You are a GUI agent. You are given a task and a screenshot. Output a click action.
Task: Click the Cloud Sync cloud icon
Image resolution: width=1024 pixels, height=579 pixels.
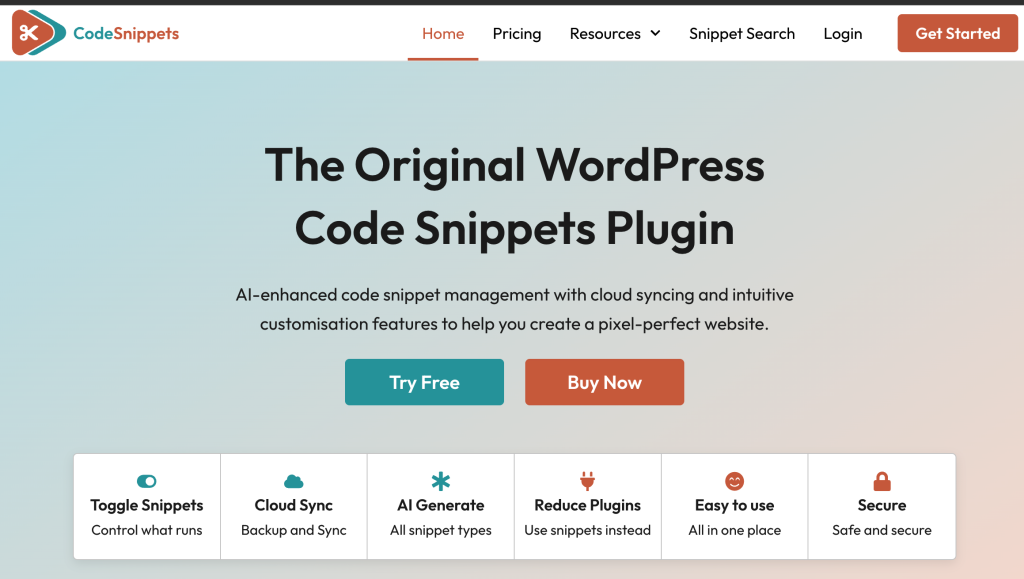pyautogui.click(x=293, y=481)
